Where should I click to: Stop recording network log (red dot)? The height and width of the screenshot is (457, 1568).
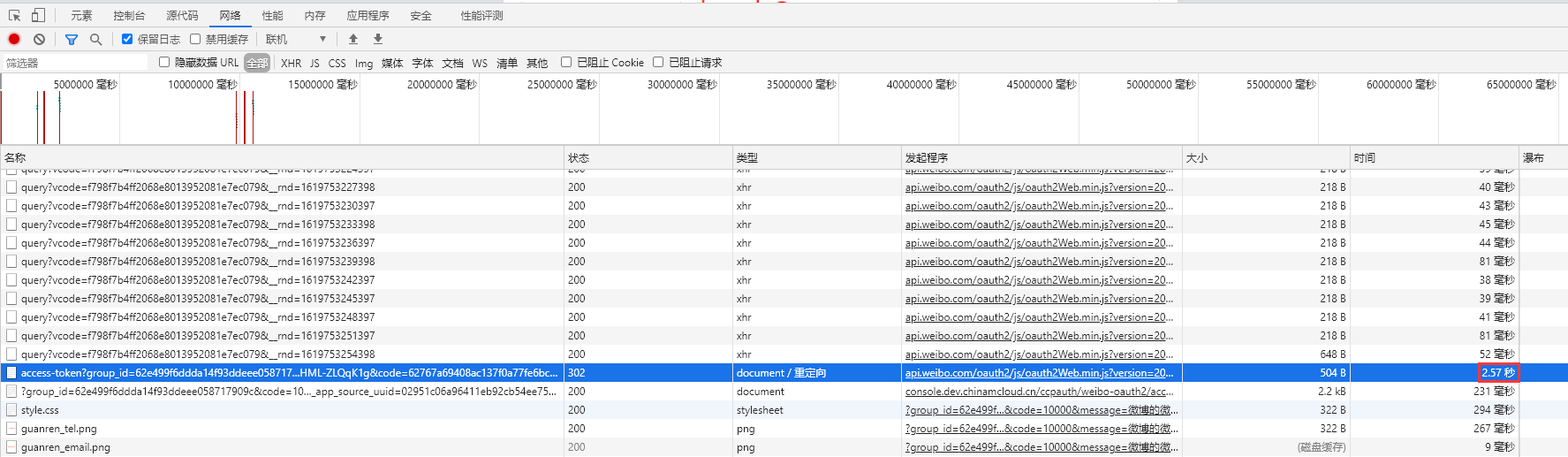[14, 39]
